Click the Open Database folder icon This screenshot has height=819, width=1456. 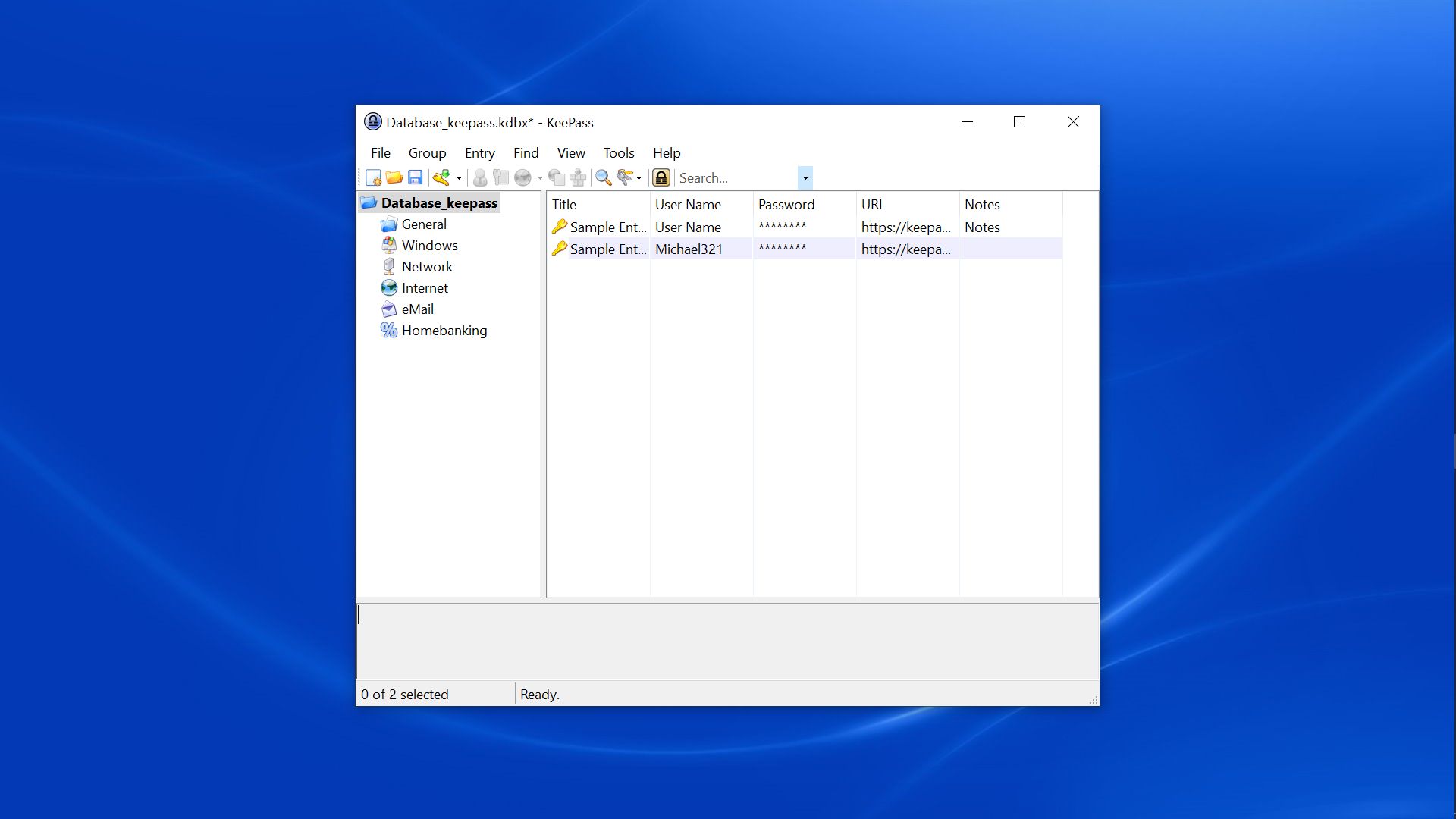pos(394,177)
